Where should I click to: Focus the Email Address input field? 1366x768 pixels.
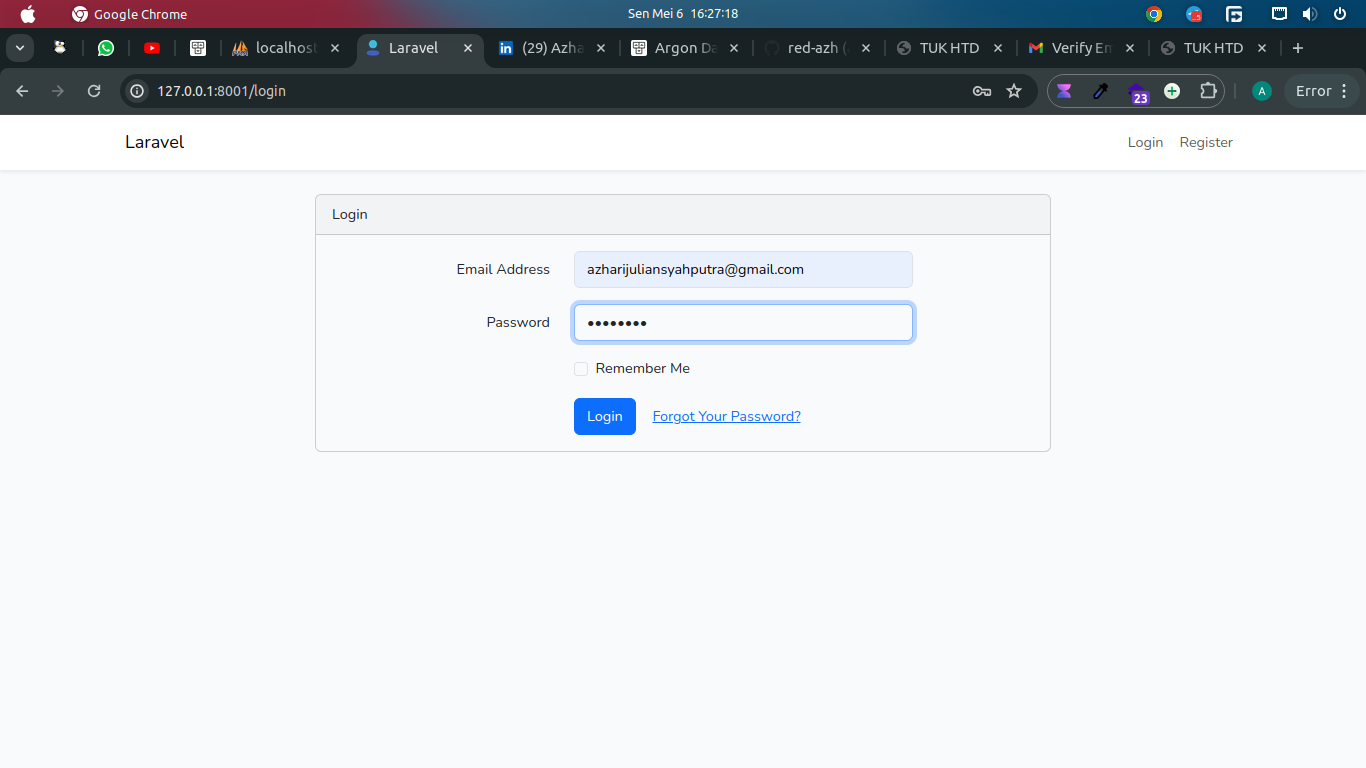pos(743,269)
